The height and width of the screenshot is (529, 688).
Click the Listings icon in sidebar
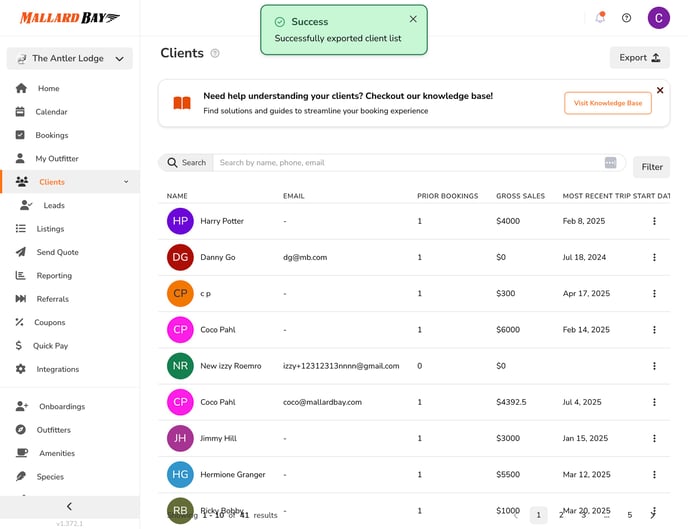pos(21,229)
